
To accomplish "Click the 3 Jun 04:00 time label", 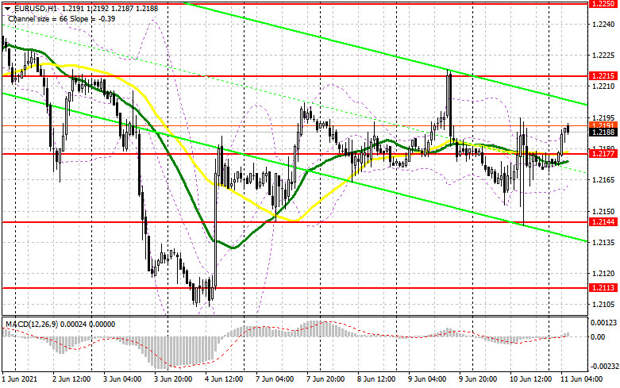I will pyautogui.click(x=123, y=379).
